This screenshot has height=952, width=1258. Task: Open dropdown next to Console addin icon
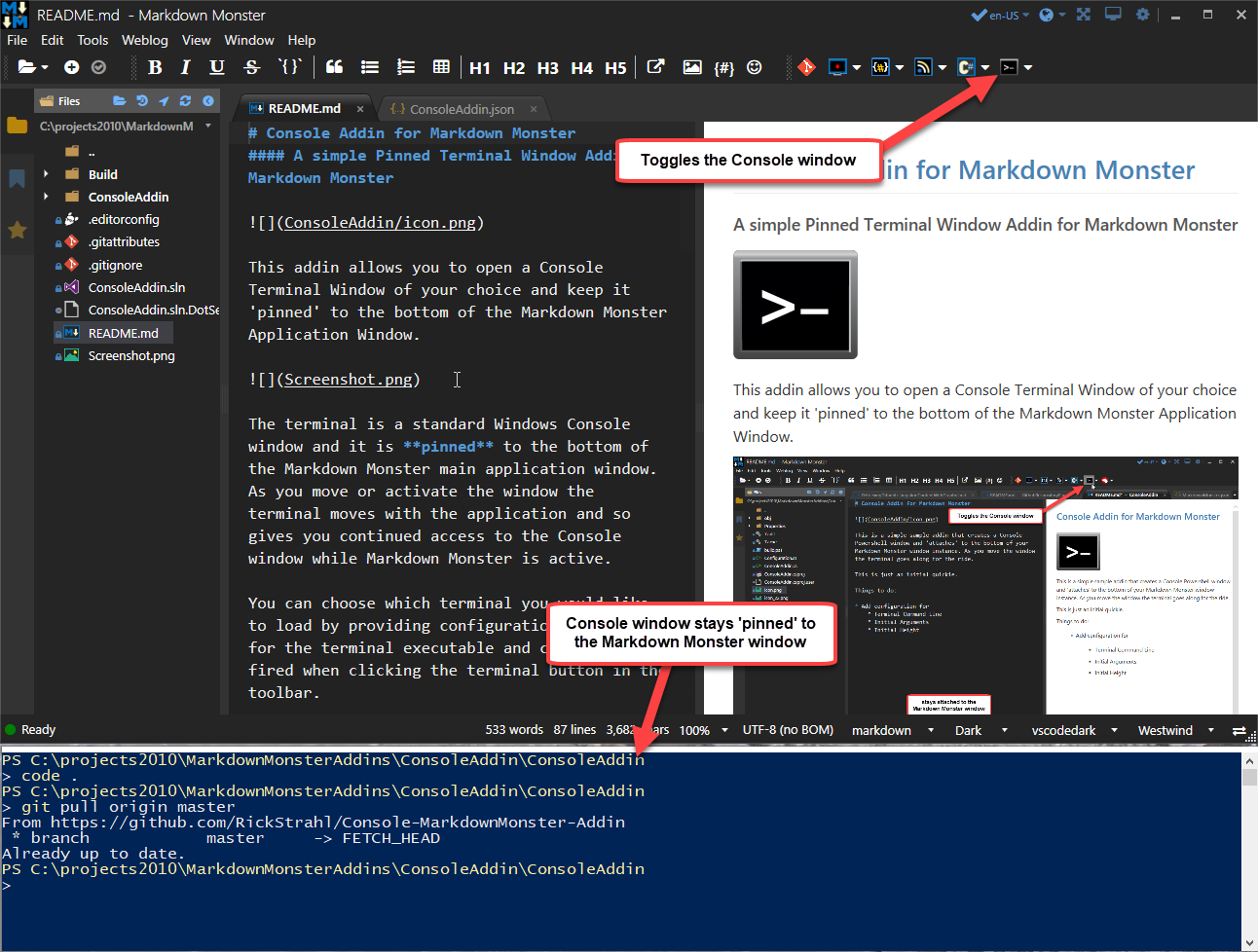(x=1028, y=68)
